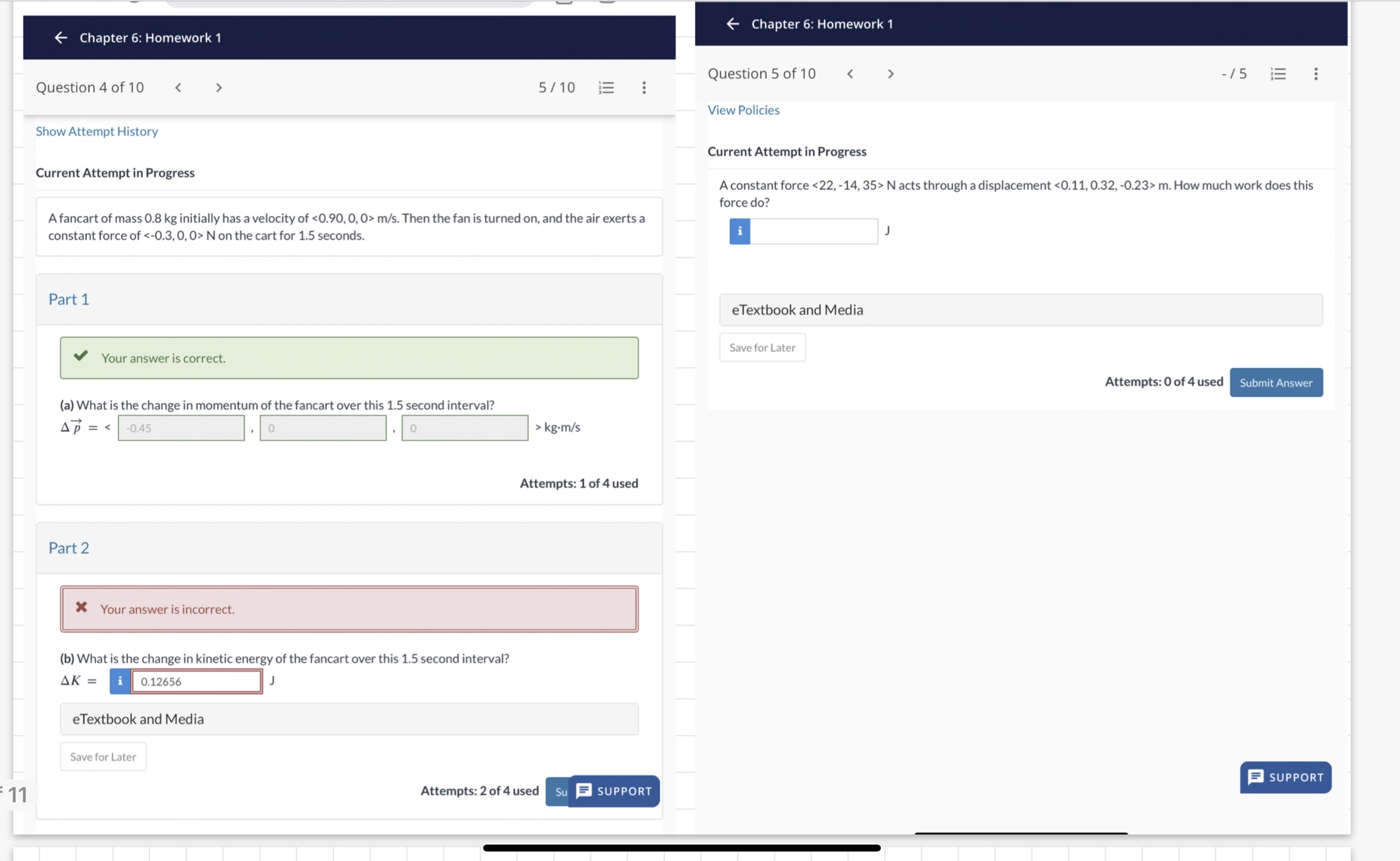Expand eTextbook and Media under Part 2
The width and height of the screenshot is (1400, 861).
pyautogui.click(x=349, y=719)
